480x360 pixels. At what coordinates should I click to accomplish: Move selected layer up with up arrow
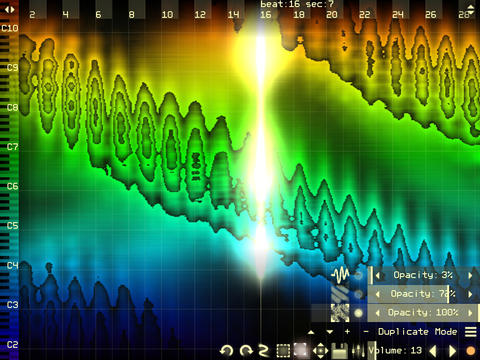tap(311, 332)
